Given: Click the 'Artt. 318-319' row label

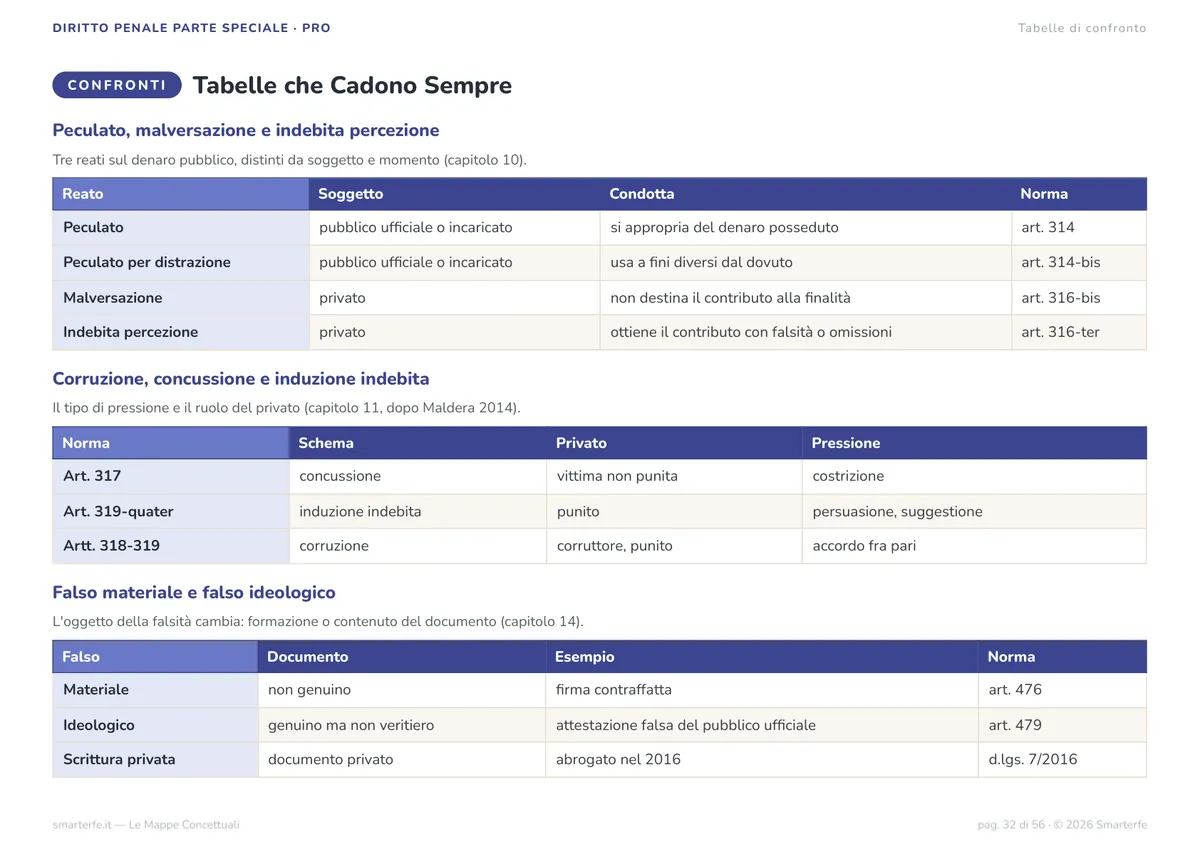Looking at the screenshot, I should tap(171, 546).
